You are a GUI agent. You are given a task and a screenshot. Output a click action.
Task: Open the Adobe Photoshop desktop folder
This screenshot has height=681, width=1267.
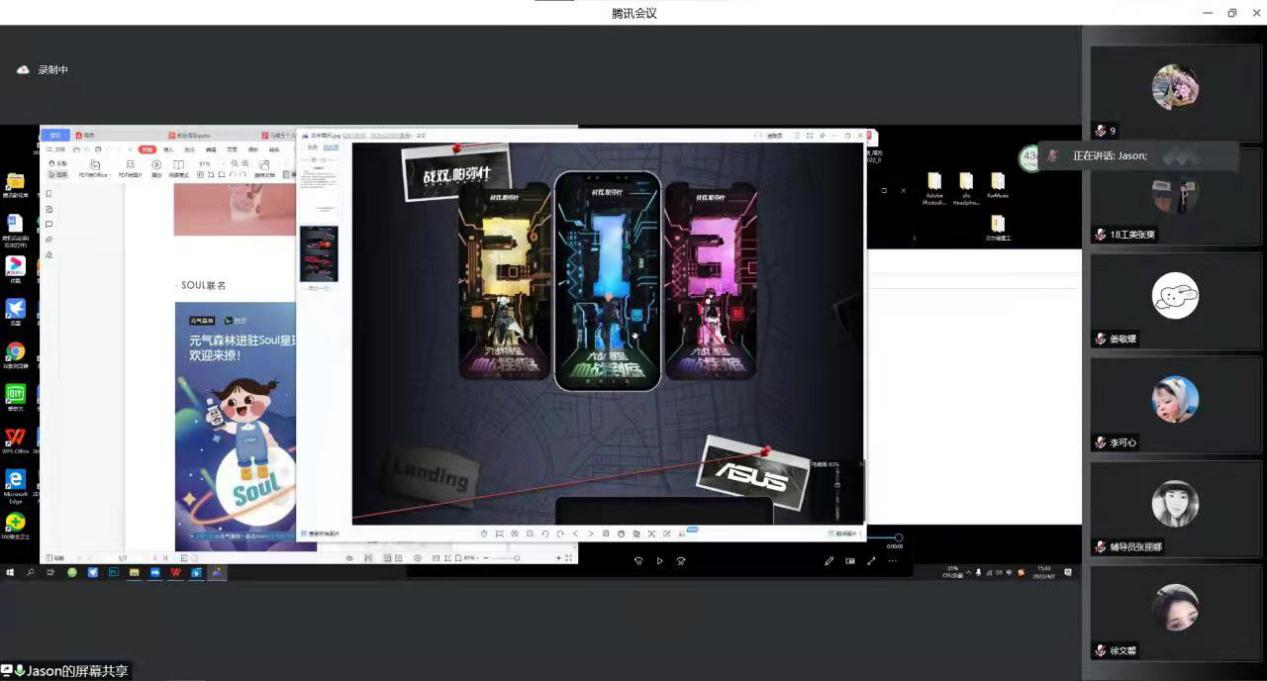934,187
